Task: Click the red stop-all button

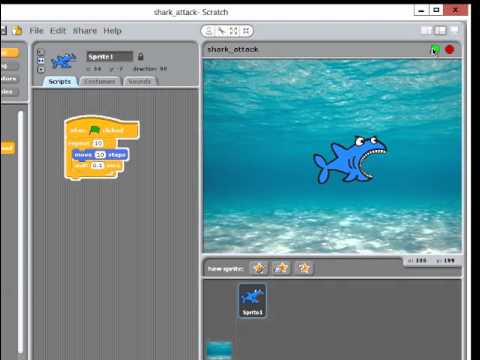Action: point(450,50)
